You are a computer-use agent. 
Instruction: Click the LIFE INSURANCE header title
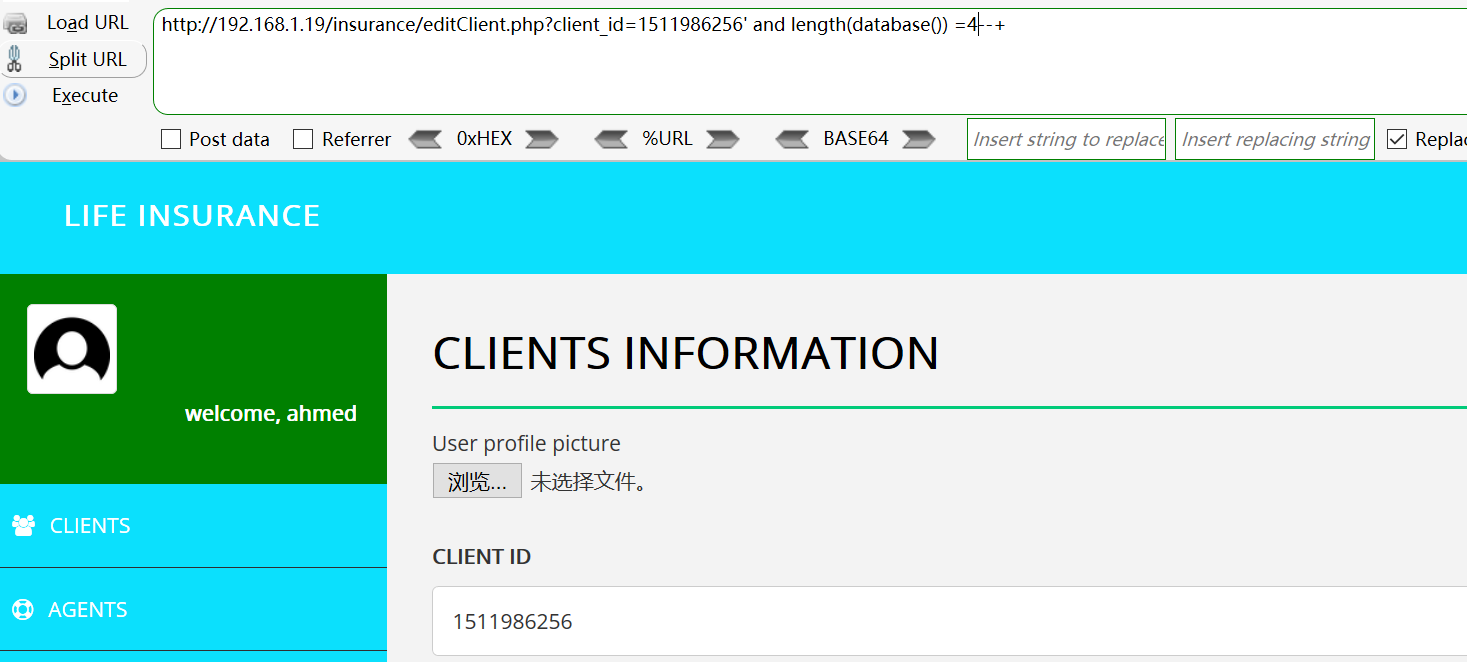click(x=192, y=216)
